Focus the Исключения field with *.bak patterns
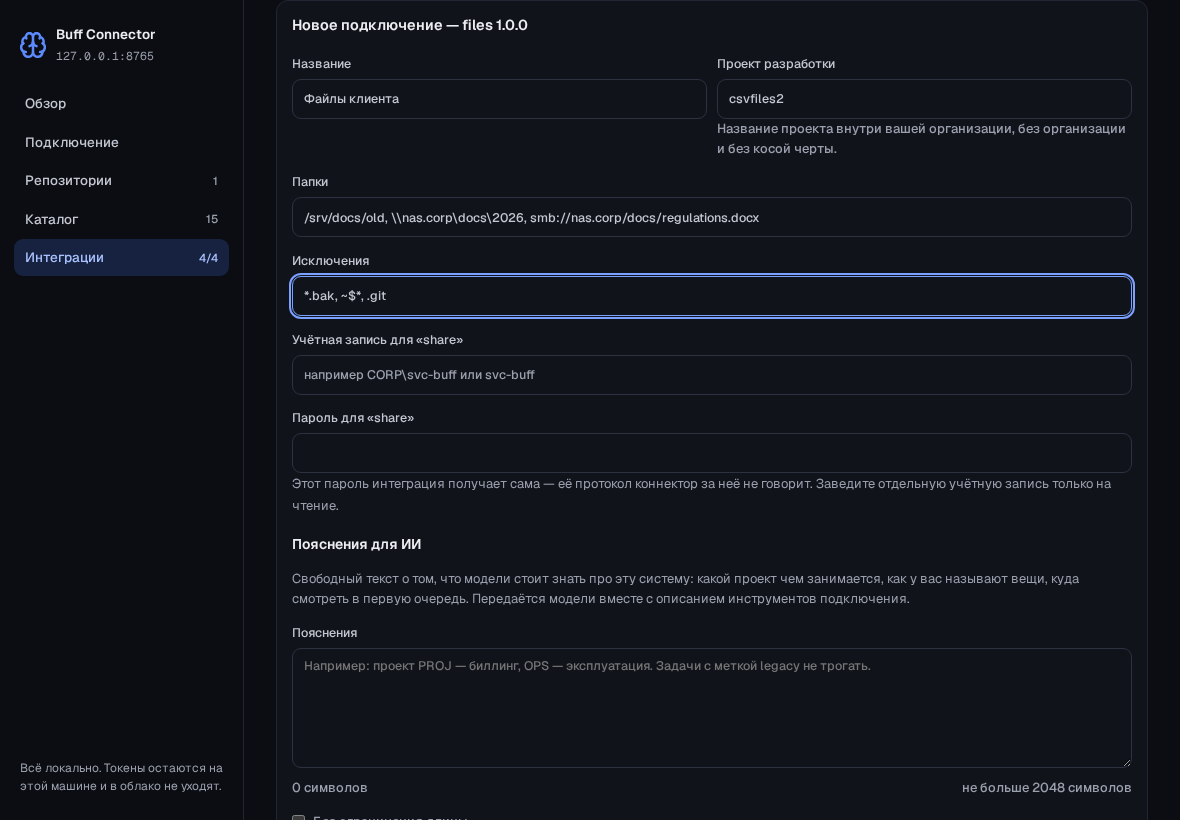 tap(712, 296)
